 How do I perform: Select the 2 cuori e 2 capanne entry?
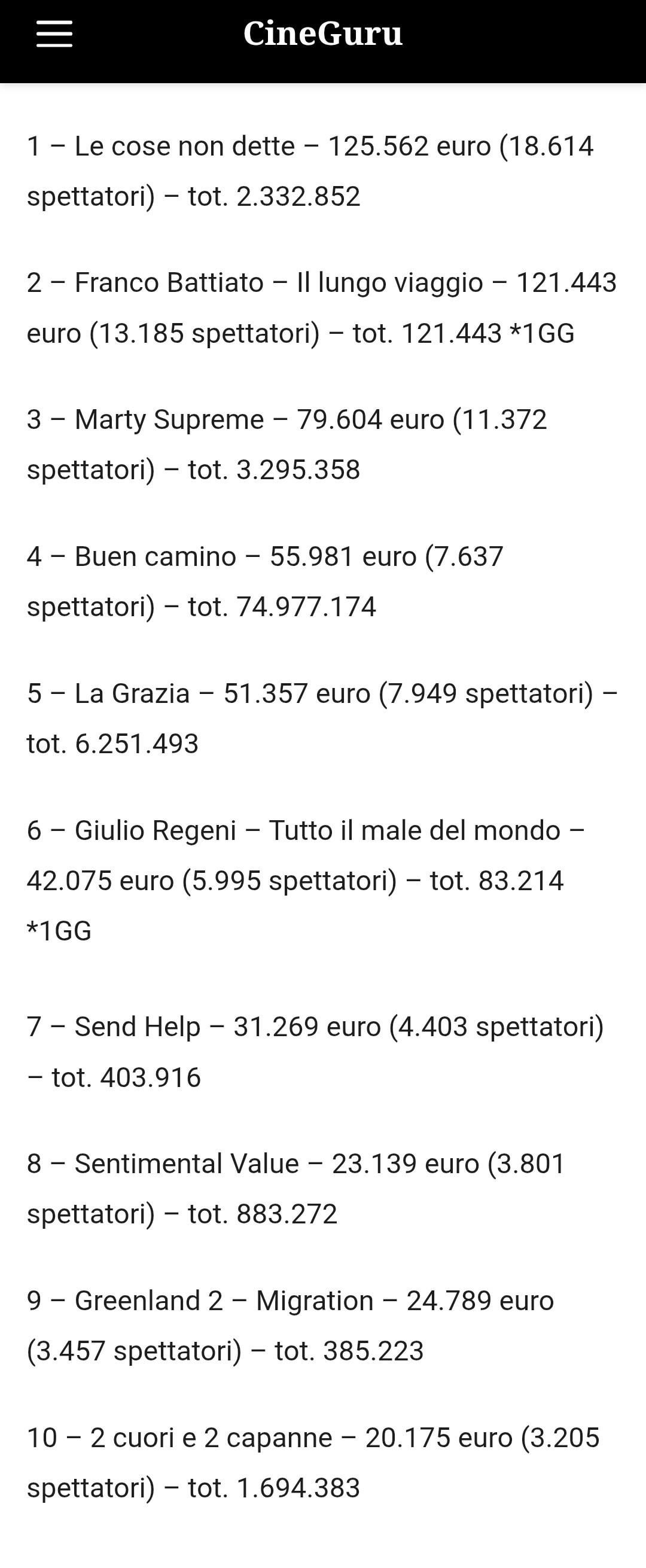(211, 1438)
